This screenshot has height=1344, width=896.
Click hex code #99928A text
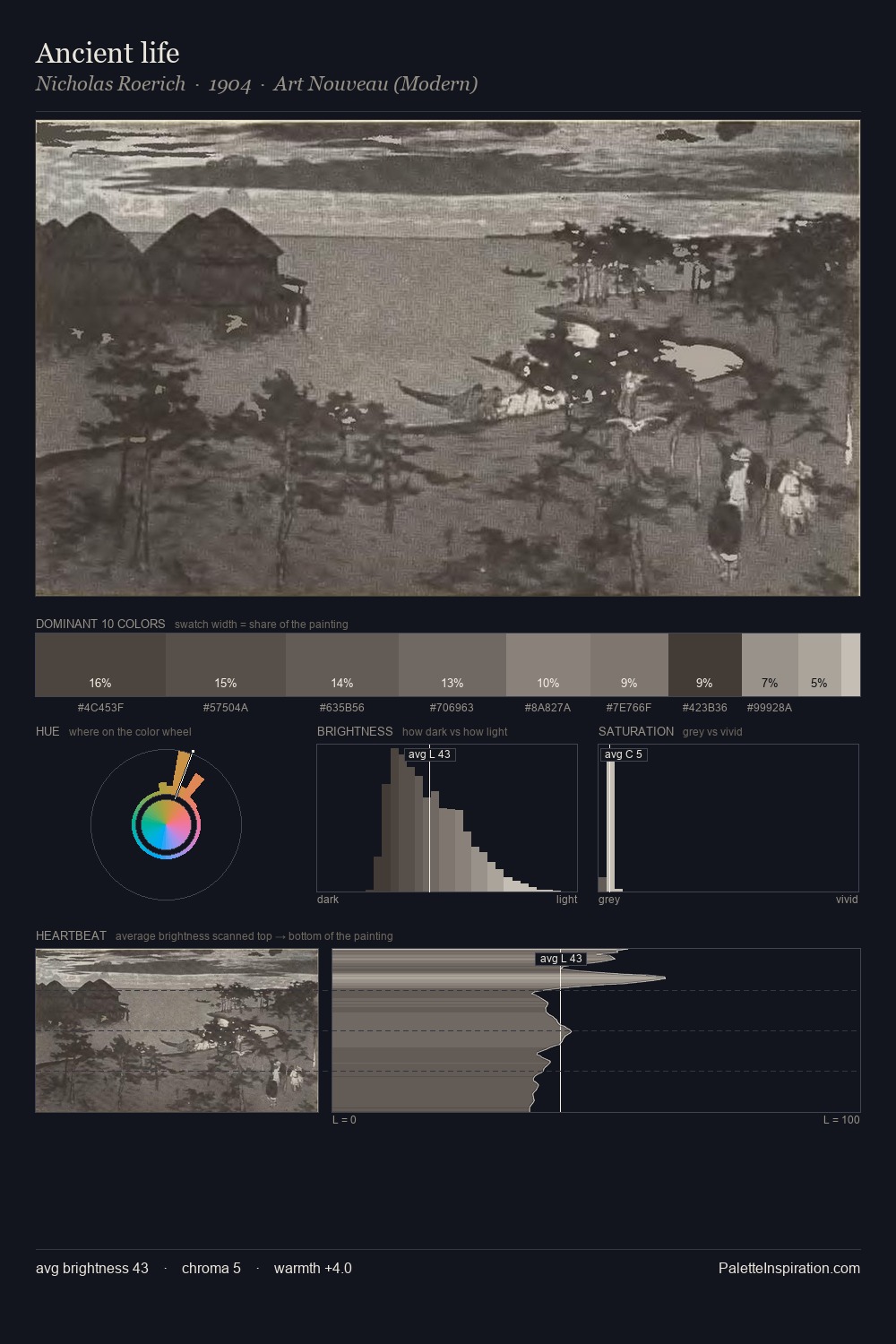(x=770, y=708)
